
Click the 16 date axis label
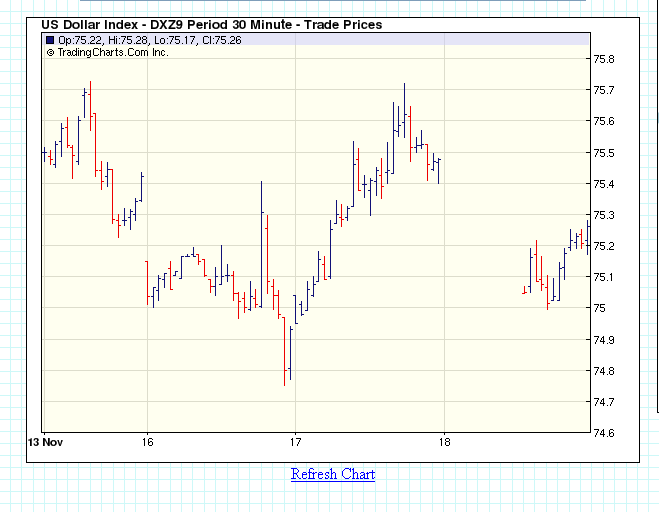(x=148, y=442)
